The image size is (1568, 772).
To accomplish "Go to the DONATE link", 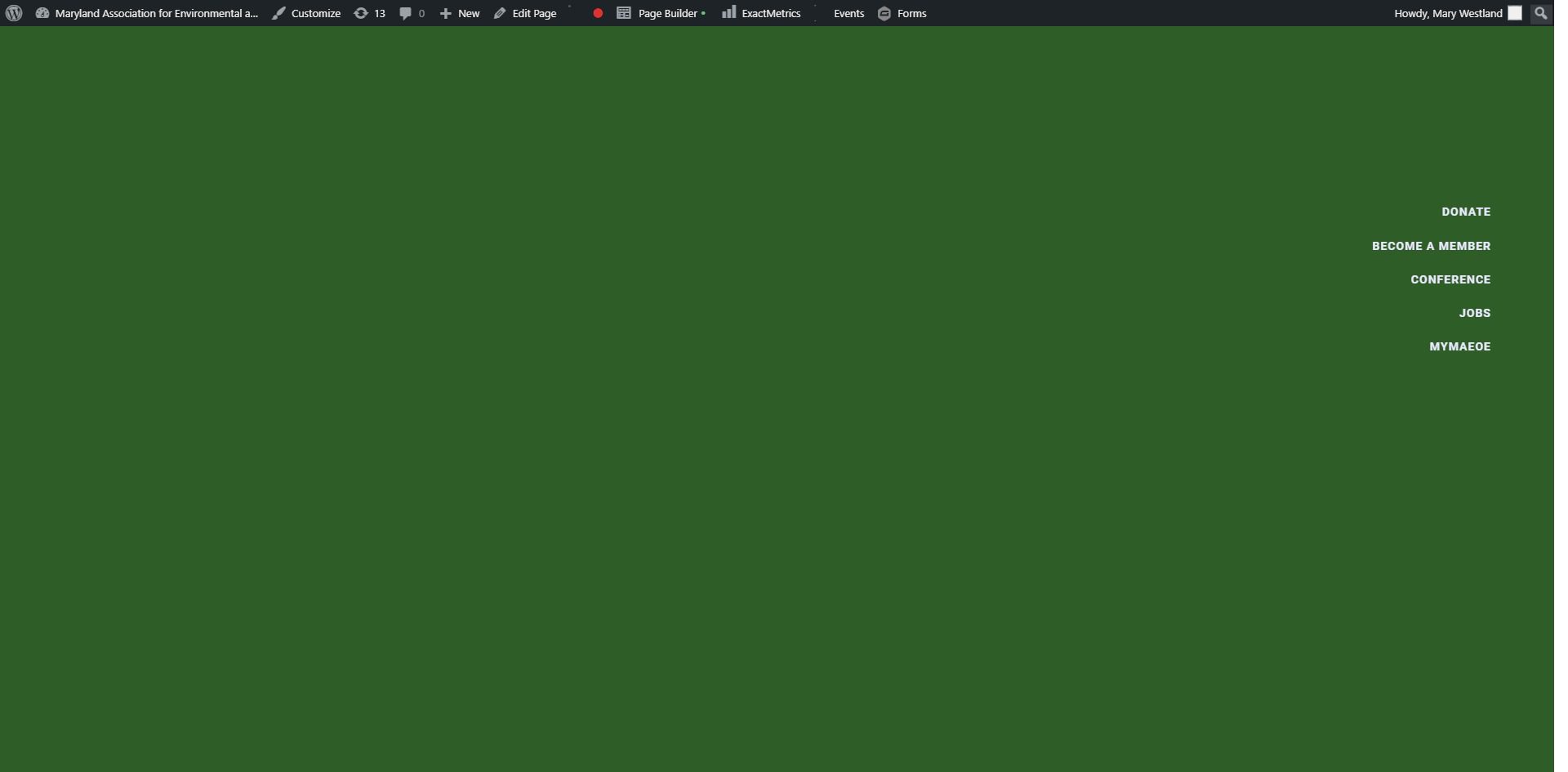I will coord(1466,212).
